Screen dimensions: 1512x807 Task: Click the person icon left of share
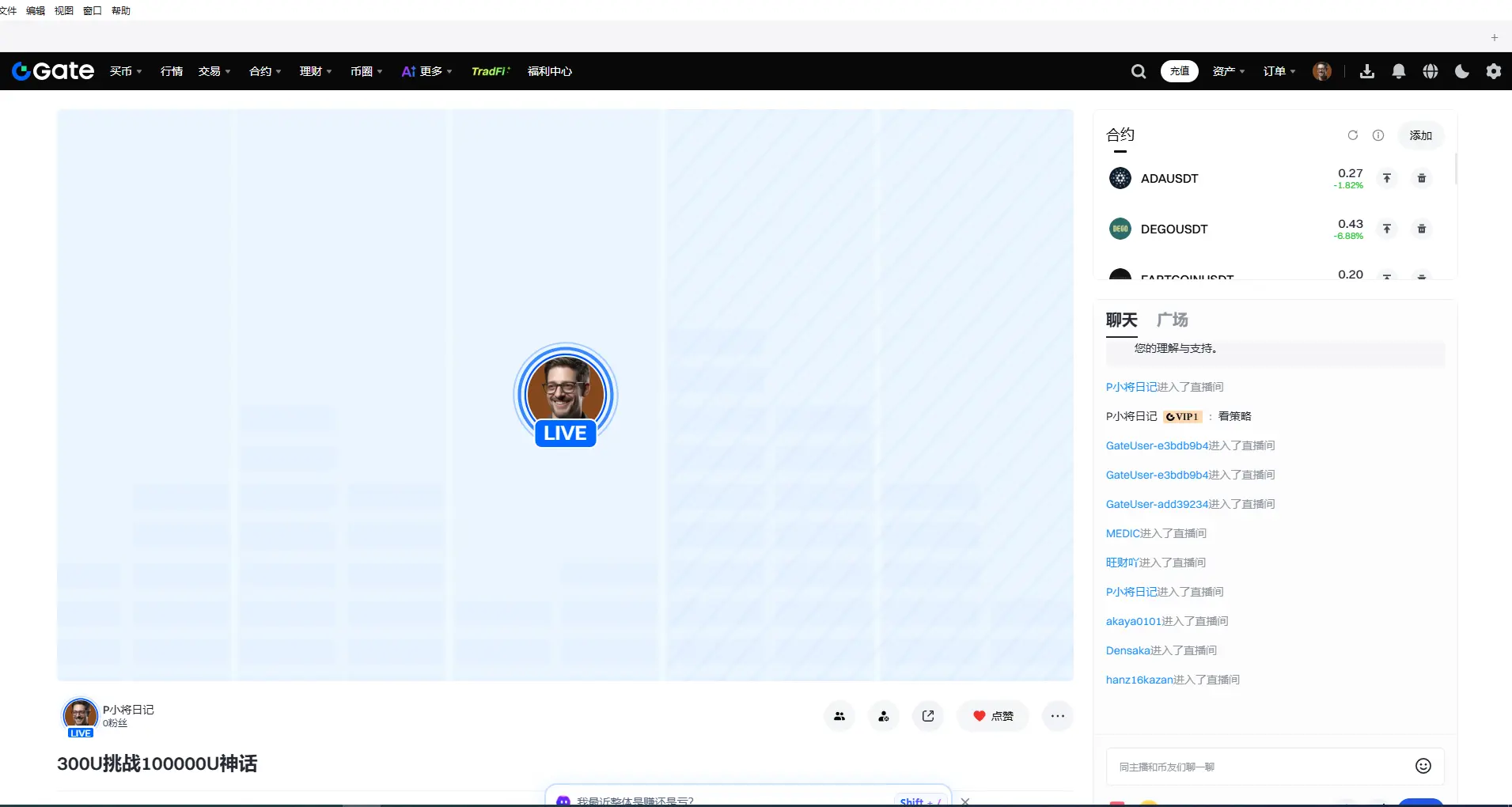tap(884, 716)
